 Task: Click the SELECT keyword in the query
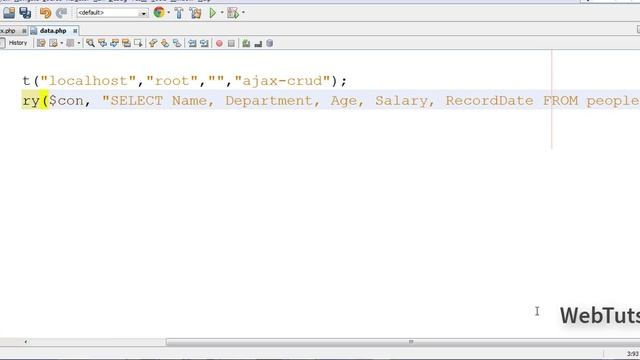coord(136,101)
